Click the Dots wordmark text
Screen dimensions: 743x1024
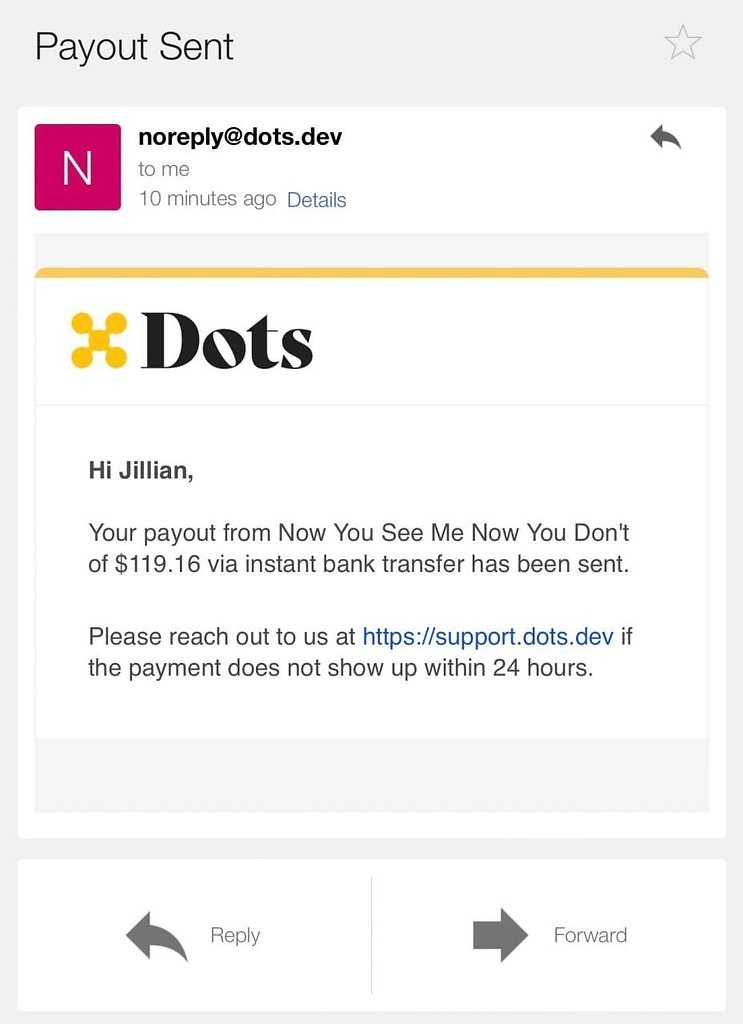tap(227, 340)
